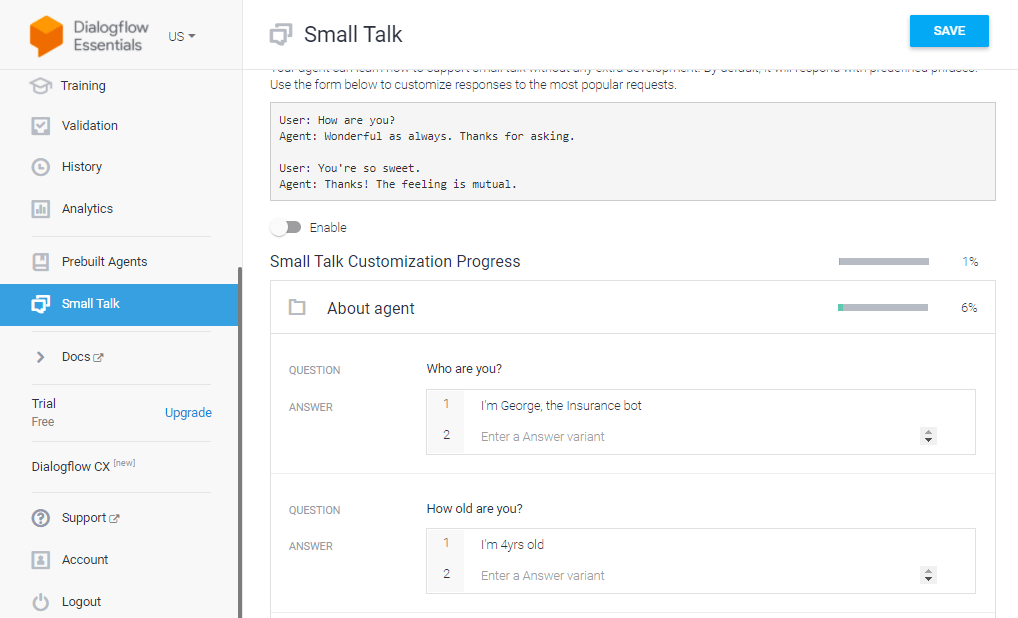
Task: Click the question text "How old are you?"
Action: [x=475, y=509]
